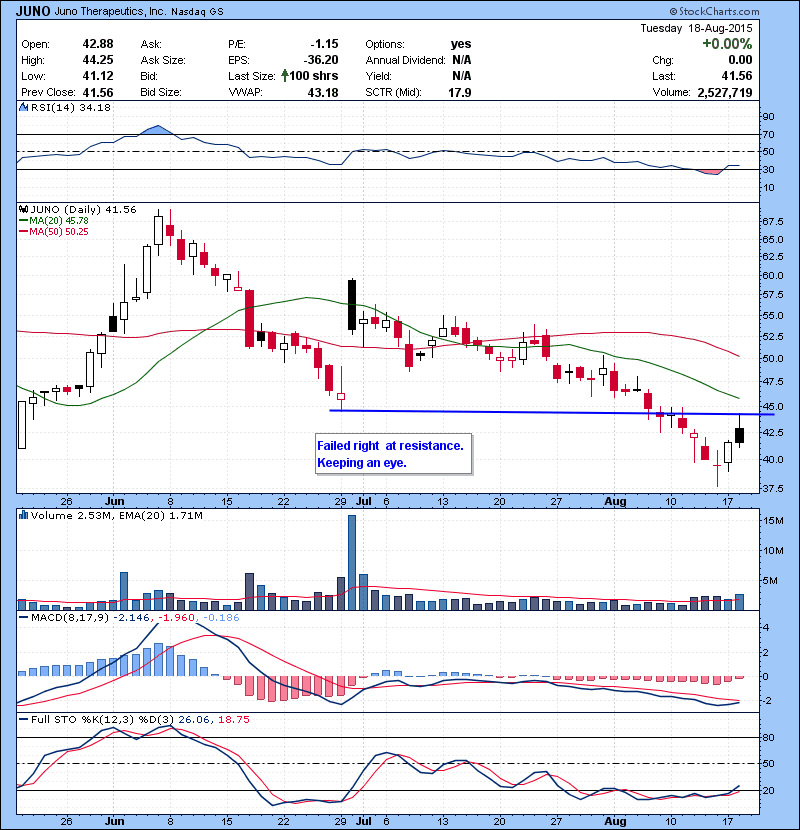Click the Chg value 0.00
The width and height of the screenshot is (800, 830).
pos(740,60)
